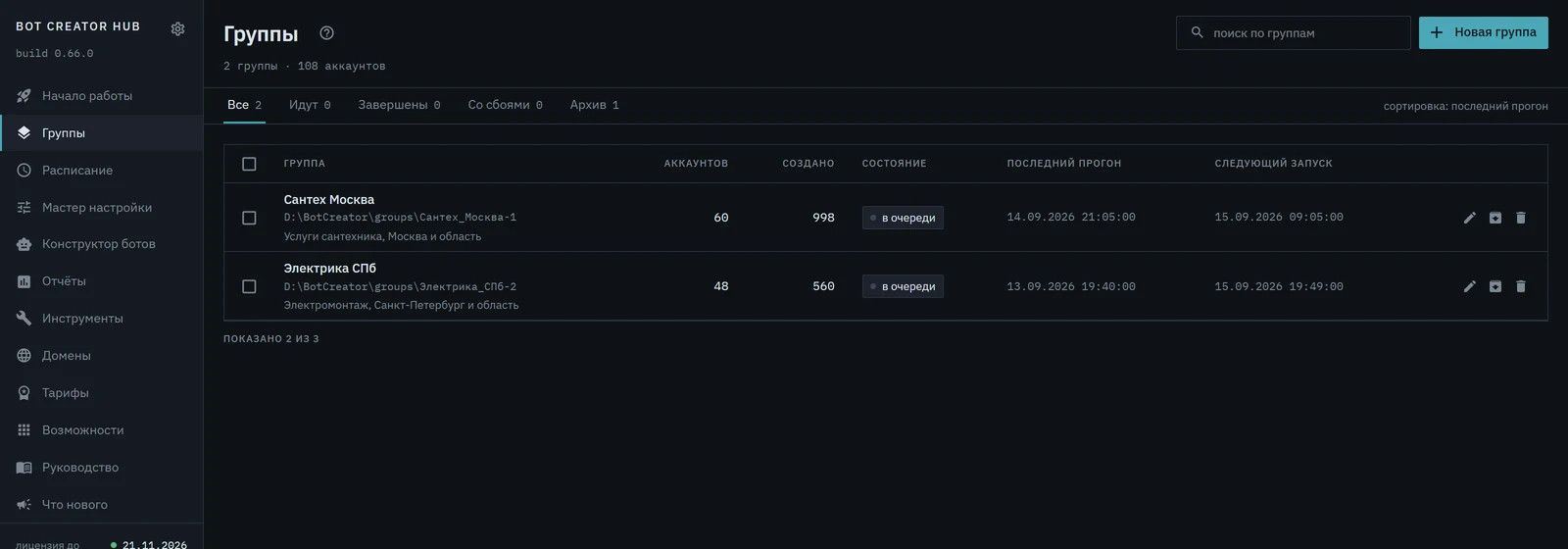1568x549 pixels.
Task: Click the help icon beside Группы title
Action: coord(327,33)
